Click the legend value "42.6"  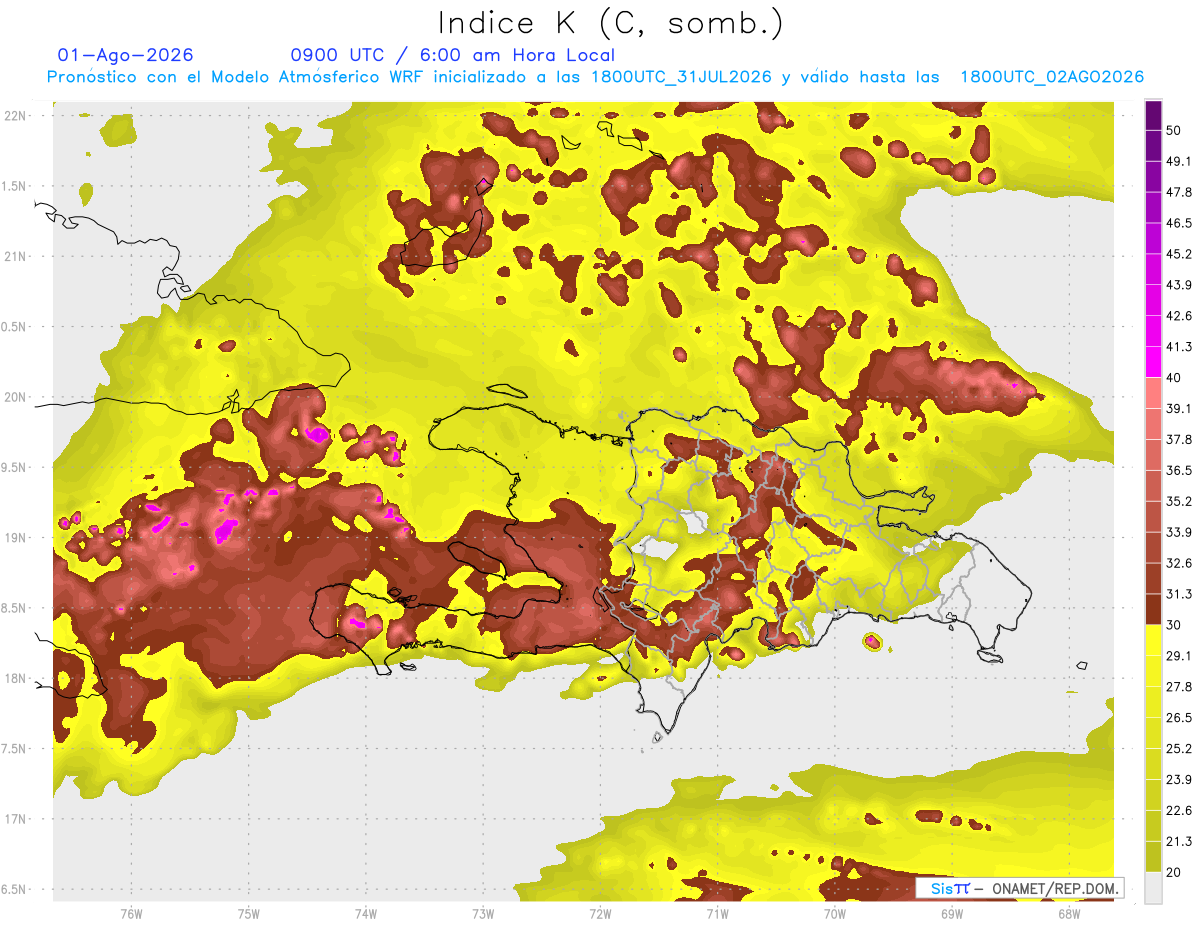1178,316
